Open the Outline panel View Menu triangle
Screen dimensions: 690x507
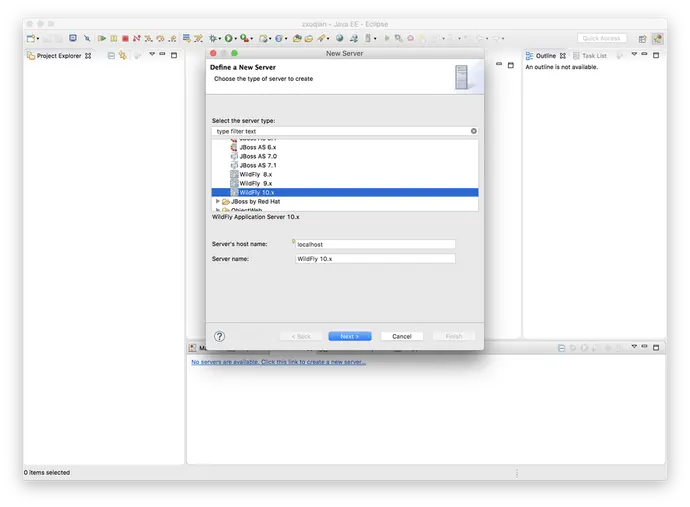(x=634, y=54)
